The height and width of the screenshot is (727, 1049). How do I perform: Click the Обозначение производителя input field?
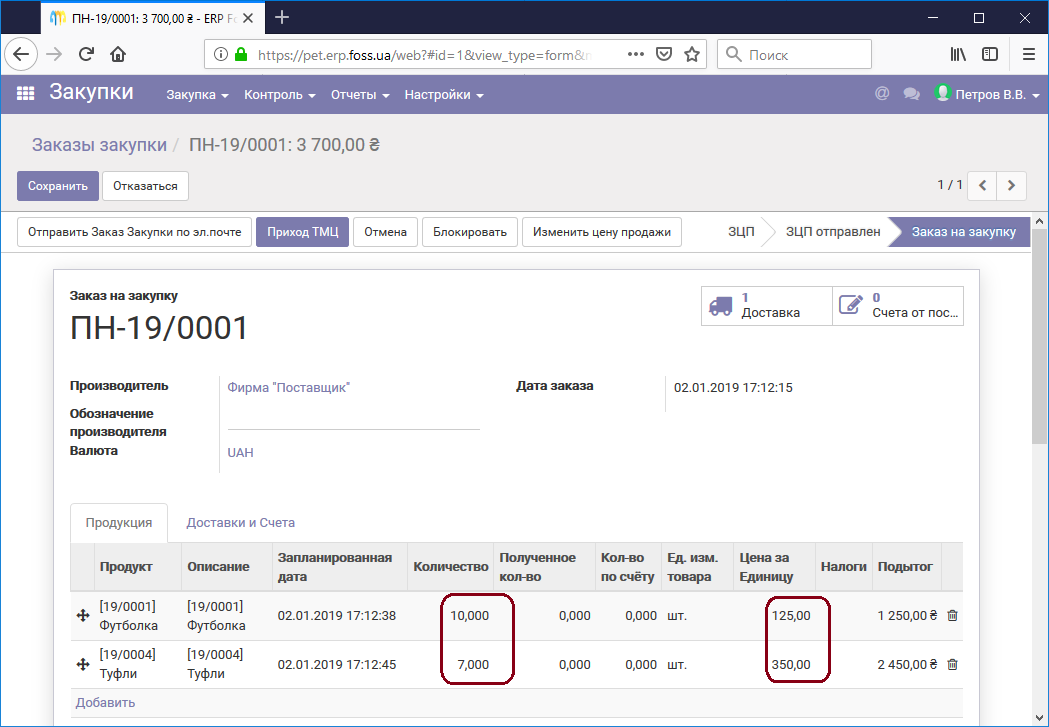[353, 420]
